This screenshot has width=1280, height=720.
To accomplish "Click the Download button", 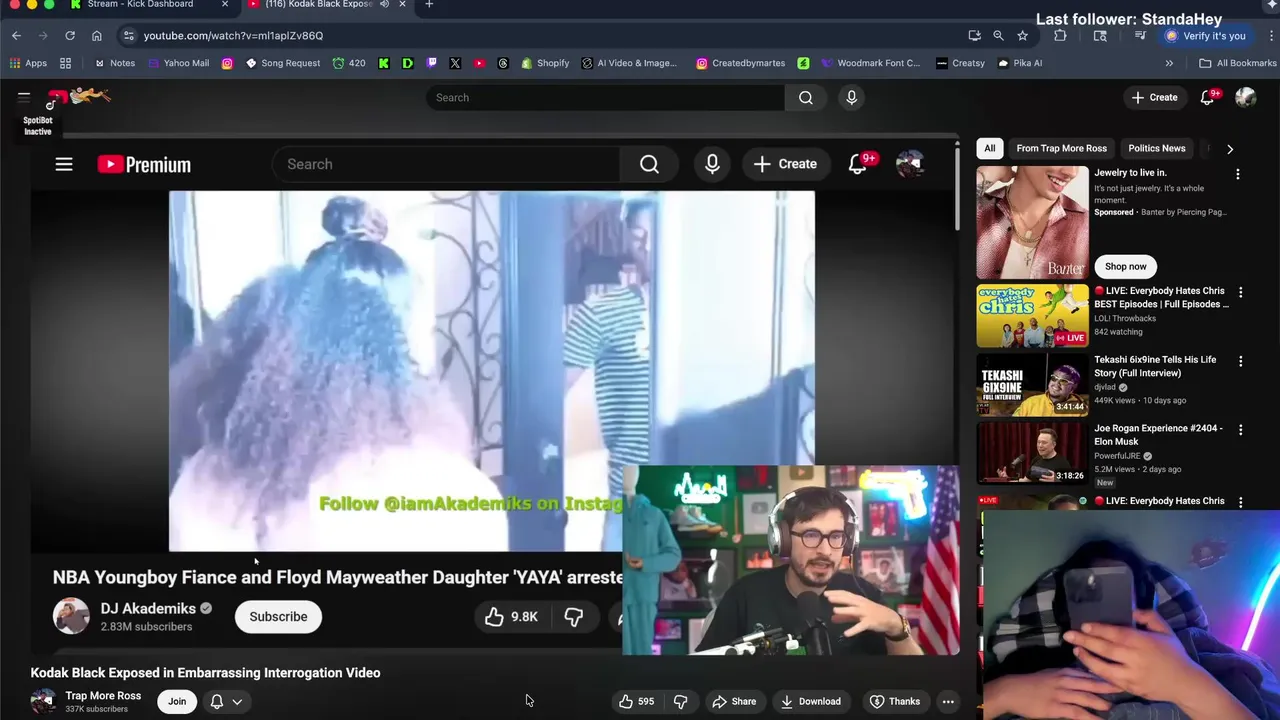I will [811, 701].
